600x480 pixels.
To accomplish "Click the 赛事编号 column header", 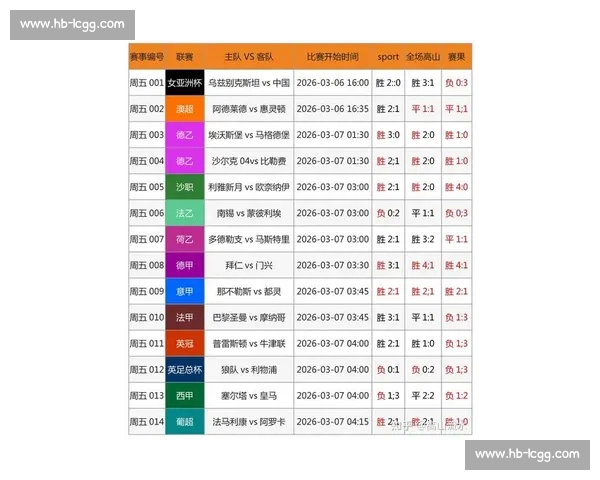I will 147,57.
